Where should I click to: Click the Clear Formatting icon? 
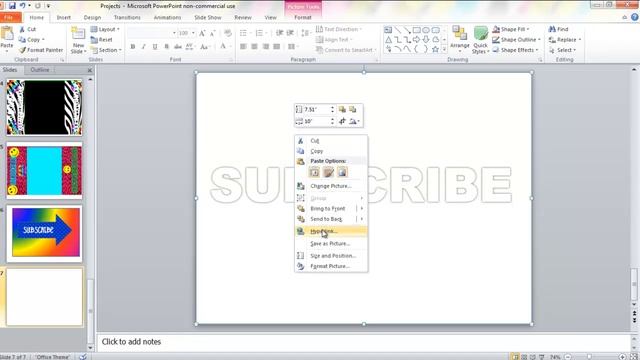point(228,33)
